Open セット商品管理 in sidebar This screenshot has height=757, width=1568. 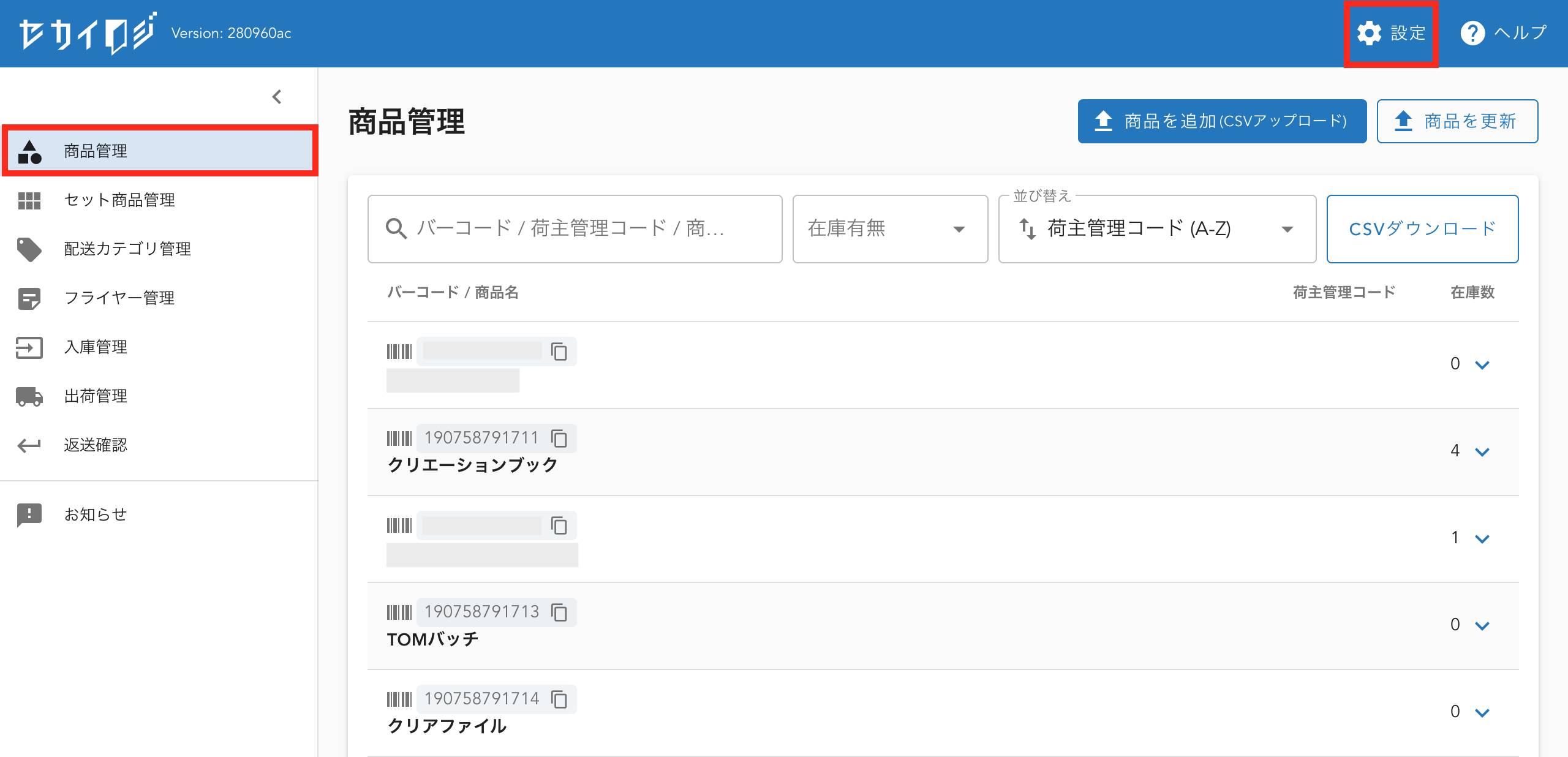pyautogui.click(x=120, y=200)
